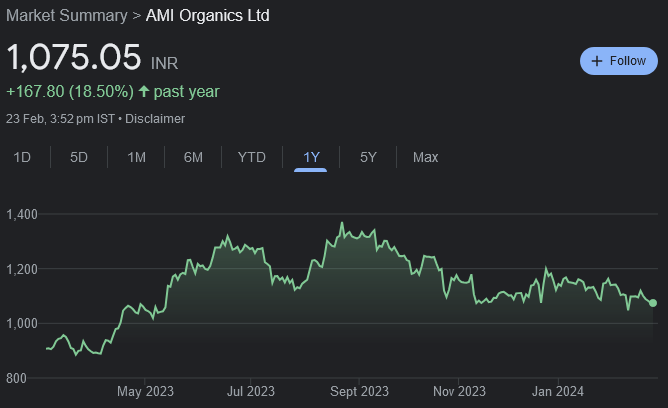Open the Disclaimer link

pyautogui.click(x=155, y=118)
